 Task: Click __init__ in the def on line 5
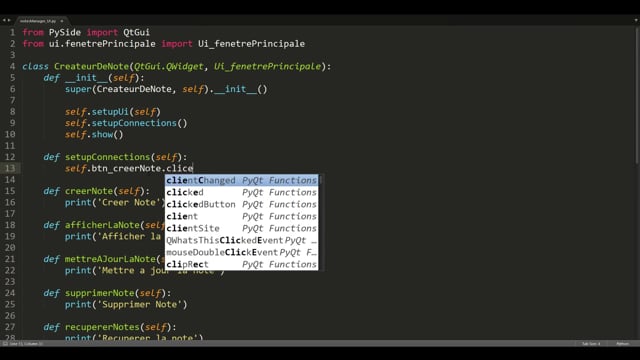(86, 78)
